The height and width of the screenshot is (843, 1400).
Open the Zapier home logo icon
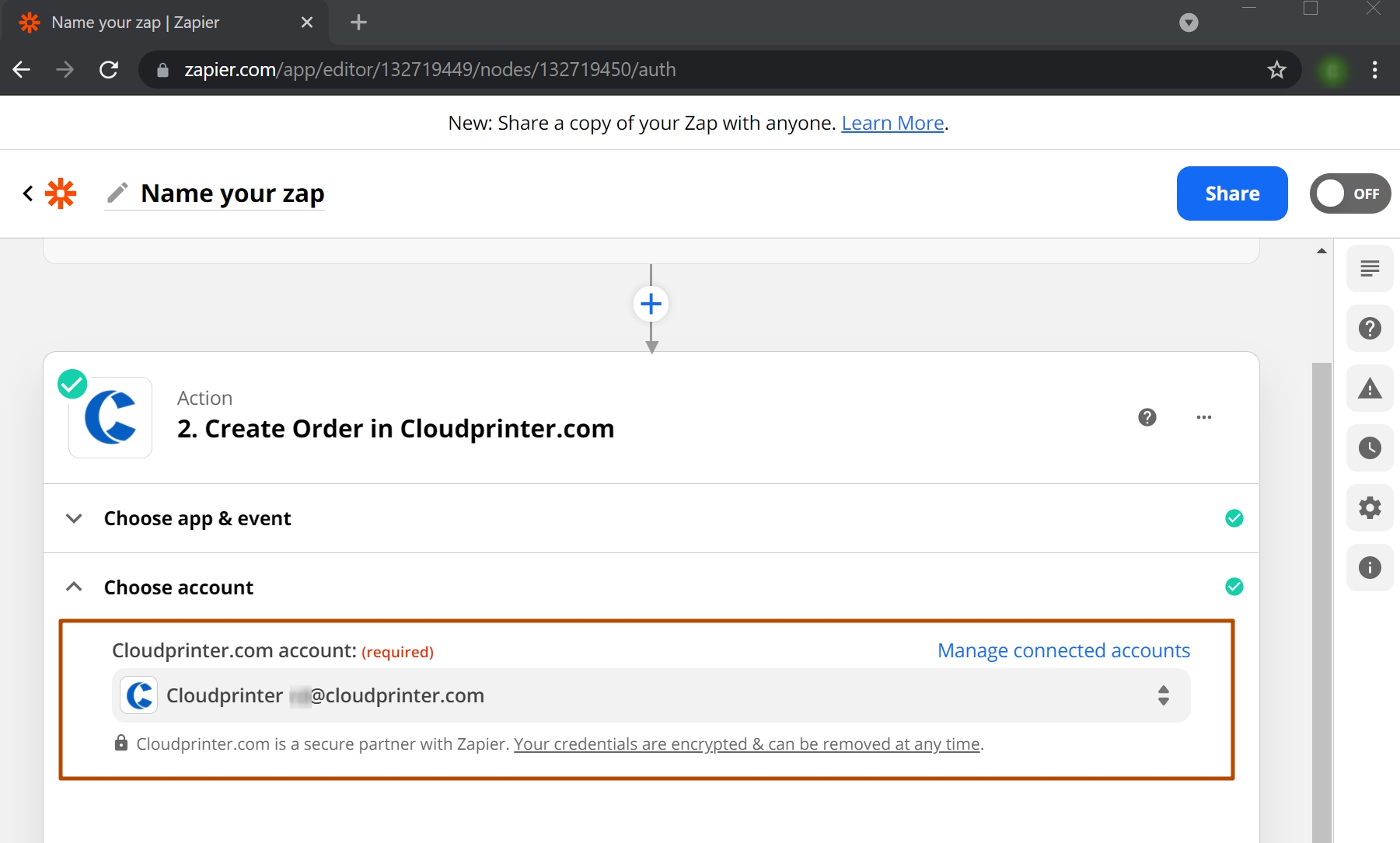61,193
